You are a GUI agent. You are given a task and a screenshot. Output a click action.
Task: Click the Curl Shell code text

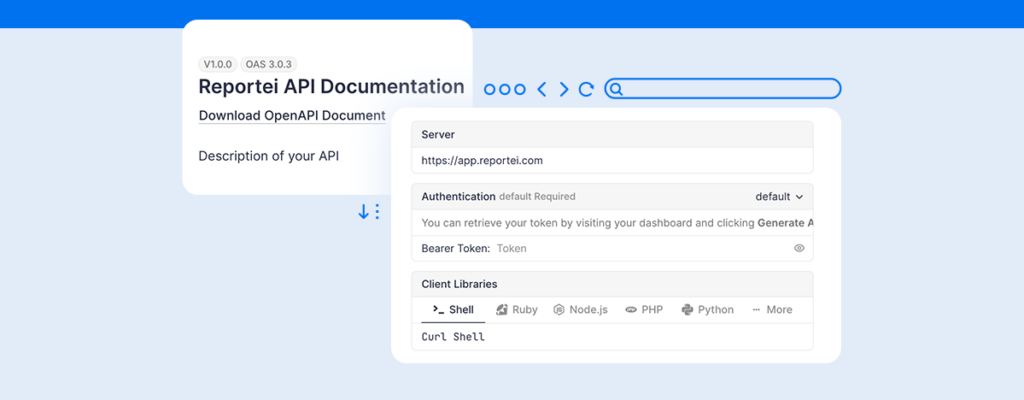[x=453, y=337]
